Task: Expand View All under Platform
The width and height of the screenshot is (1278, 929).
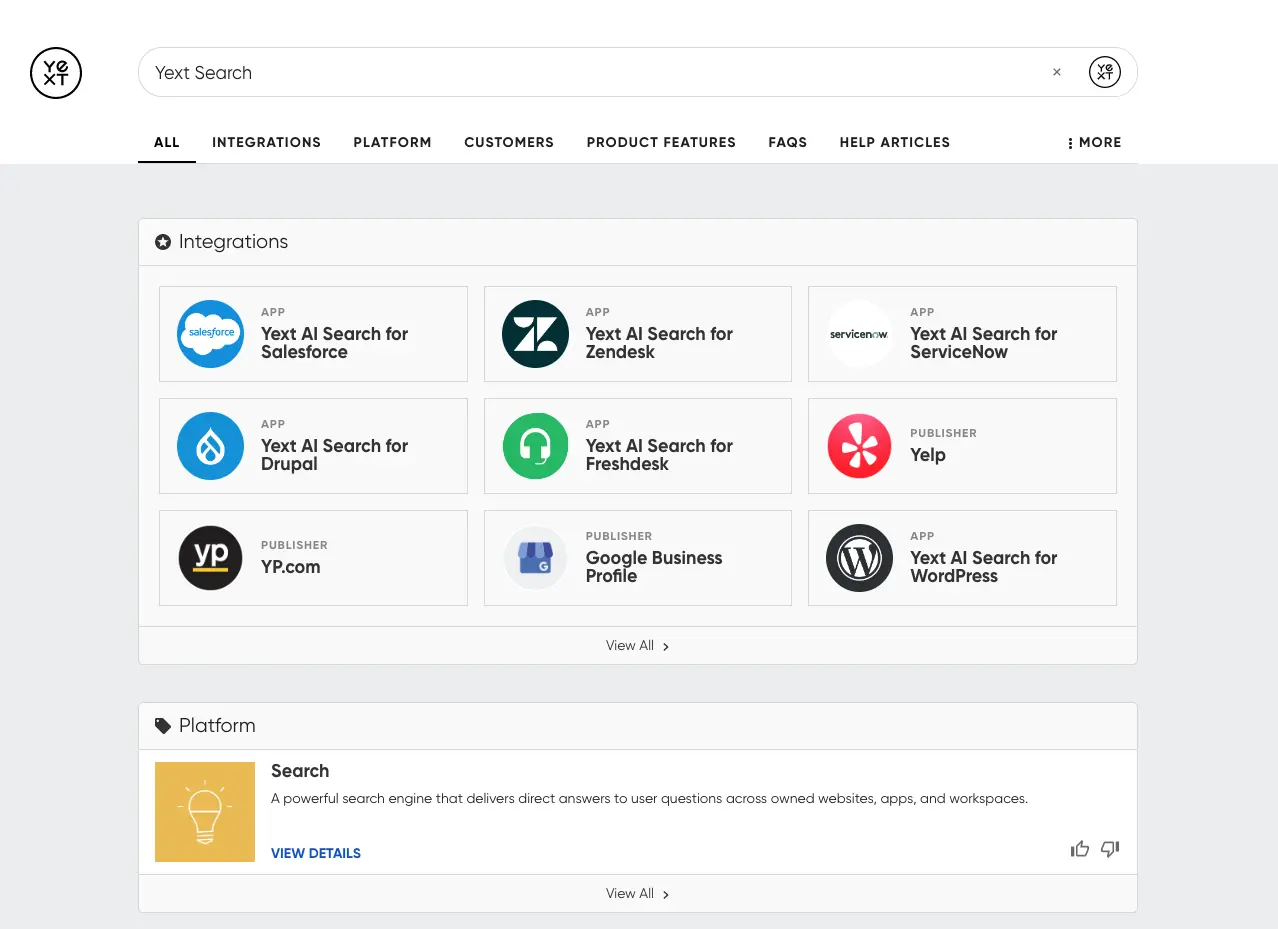Action: pos(637,894)
